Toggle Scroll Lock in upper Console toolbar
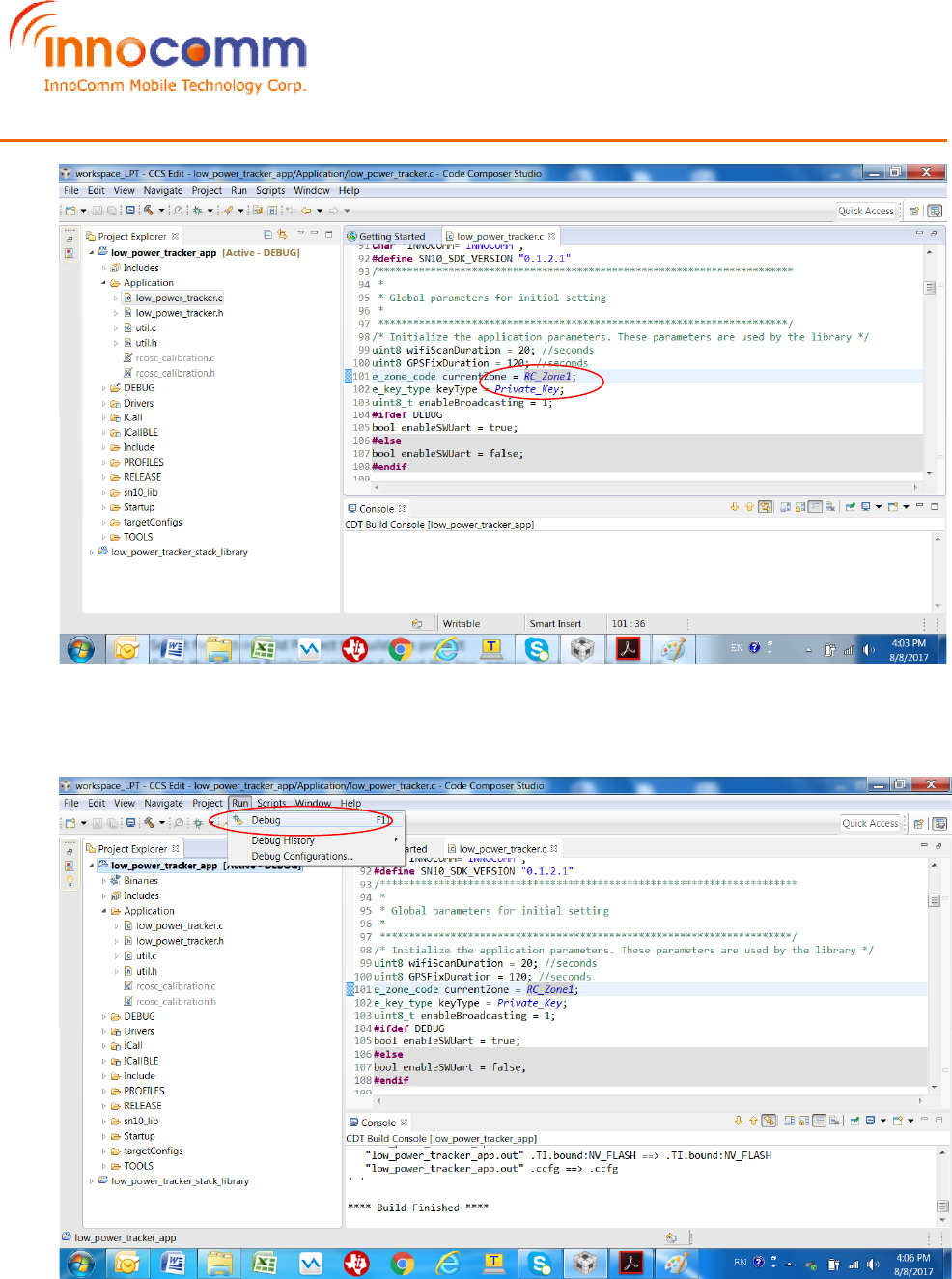The width and height of the screenshot is (952, 1279). coord(801,507)
